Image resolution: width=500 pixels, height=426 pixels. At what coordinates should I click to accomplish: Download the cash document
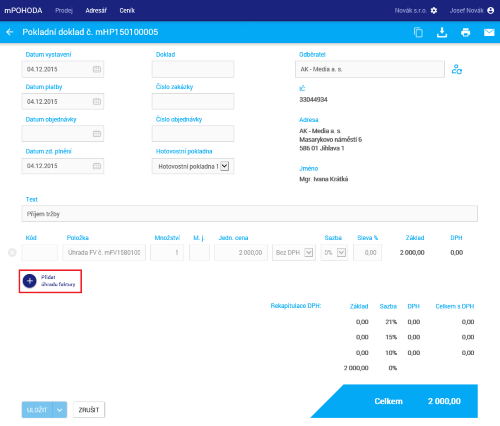442,32
